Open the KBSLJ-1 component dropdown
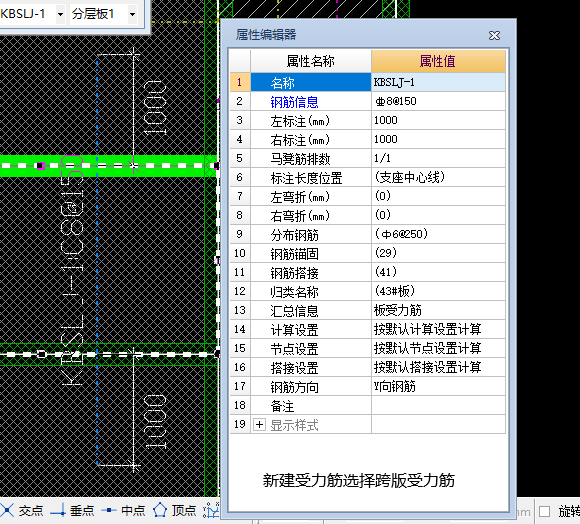This screenshot has width=580, height=524. pyautogui.click(x=60, y=14)
